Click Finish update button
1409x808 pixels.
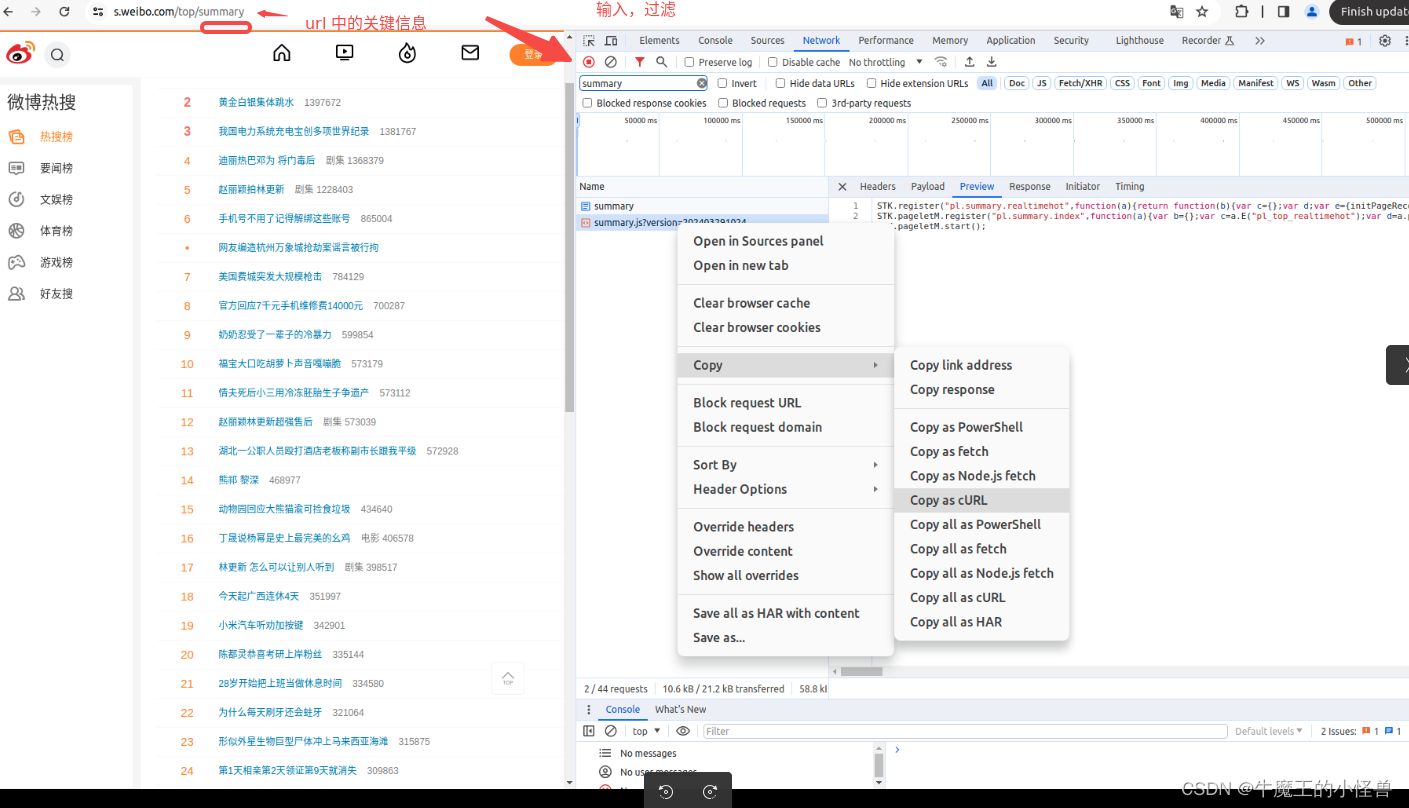(x=1371, y=12)
